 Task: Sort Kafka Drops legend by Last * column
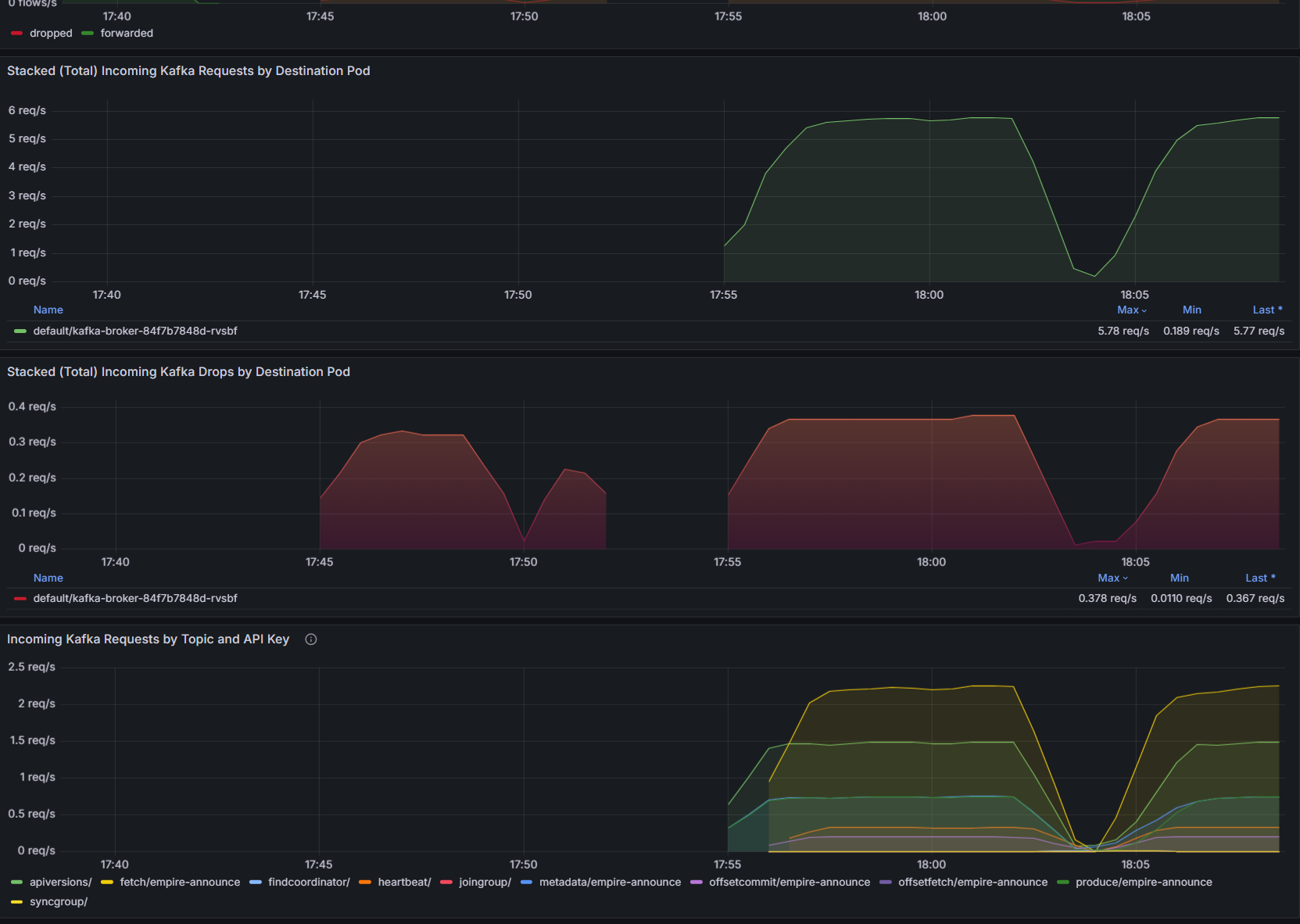(1260, 578)
